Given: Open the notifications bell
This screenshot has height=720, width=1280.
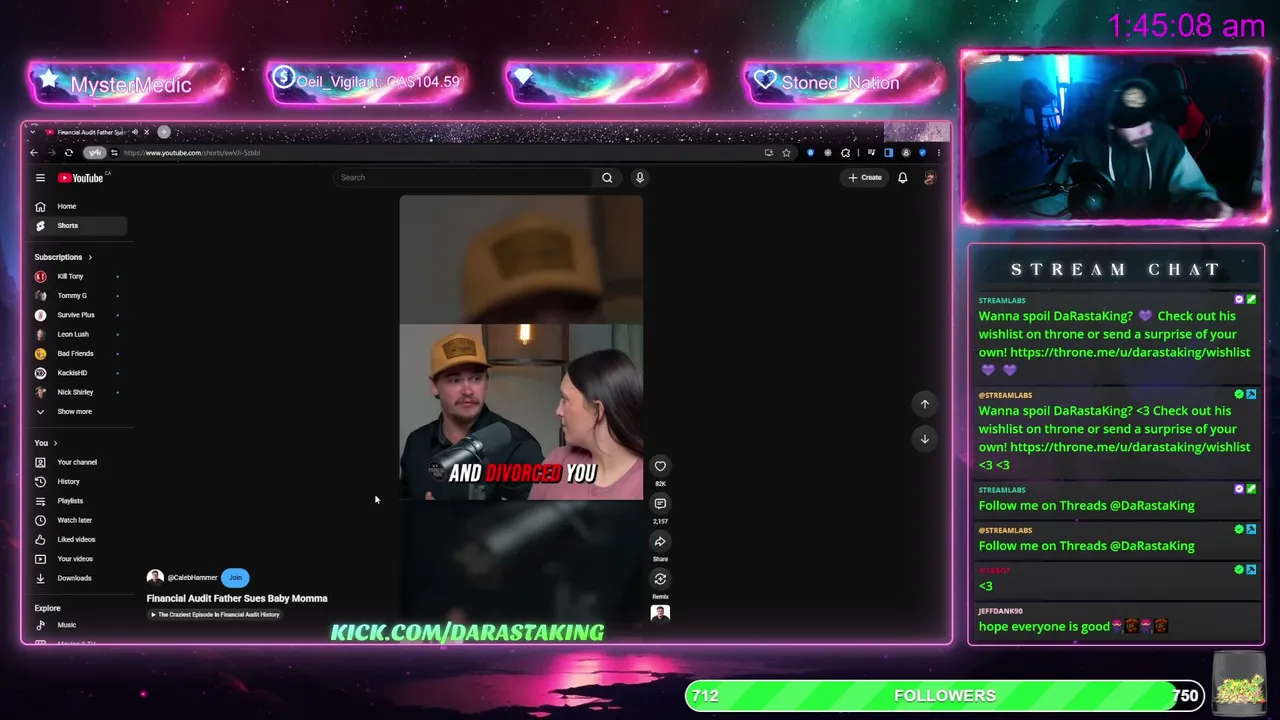Looking at the screenshot, I should click(902, 178).
